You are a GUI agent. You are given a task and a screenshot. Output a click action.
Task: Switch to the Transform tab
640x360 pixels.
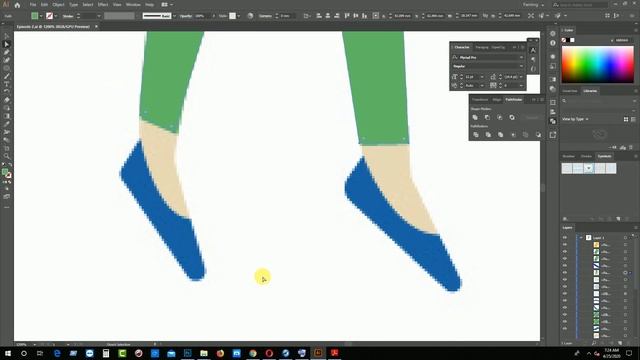coord(480,100)
